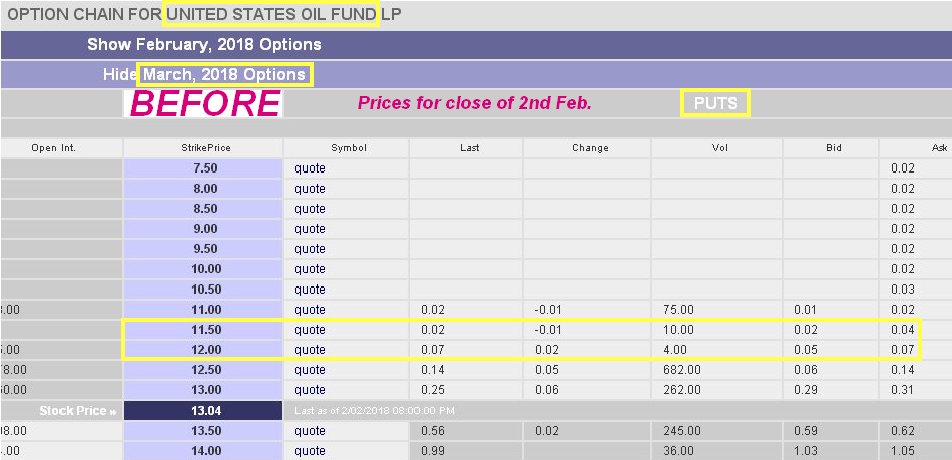Click the StrikePrice column header
The height and width of the screenshot is (460, 952).
tap(203, 147)
